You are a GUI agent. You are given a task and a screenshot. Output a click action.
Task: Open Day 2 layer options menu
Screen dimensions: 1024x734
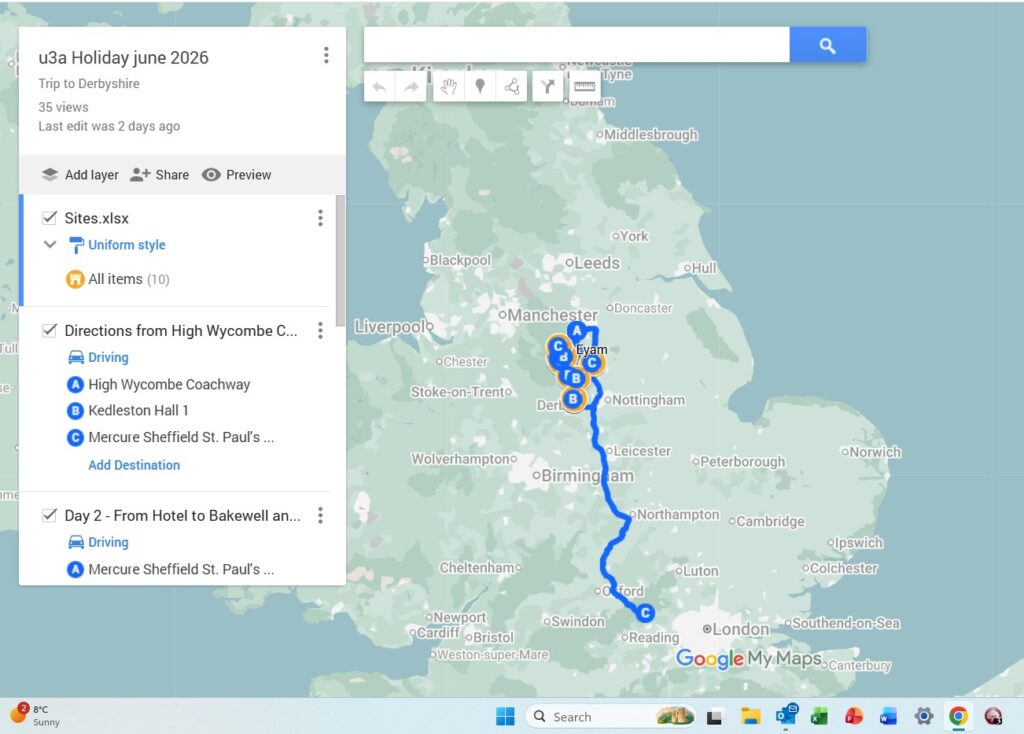320,515
